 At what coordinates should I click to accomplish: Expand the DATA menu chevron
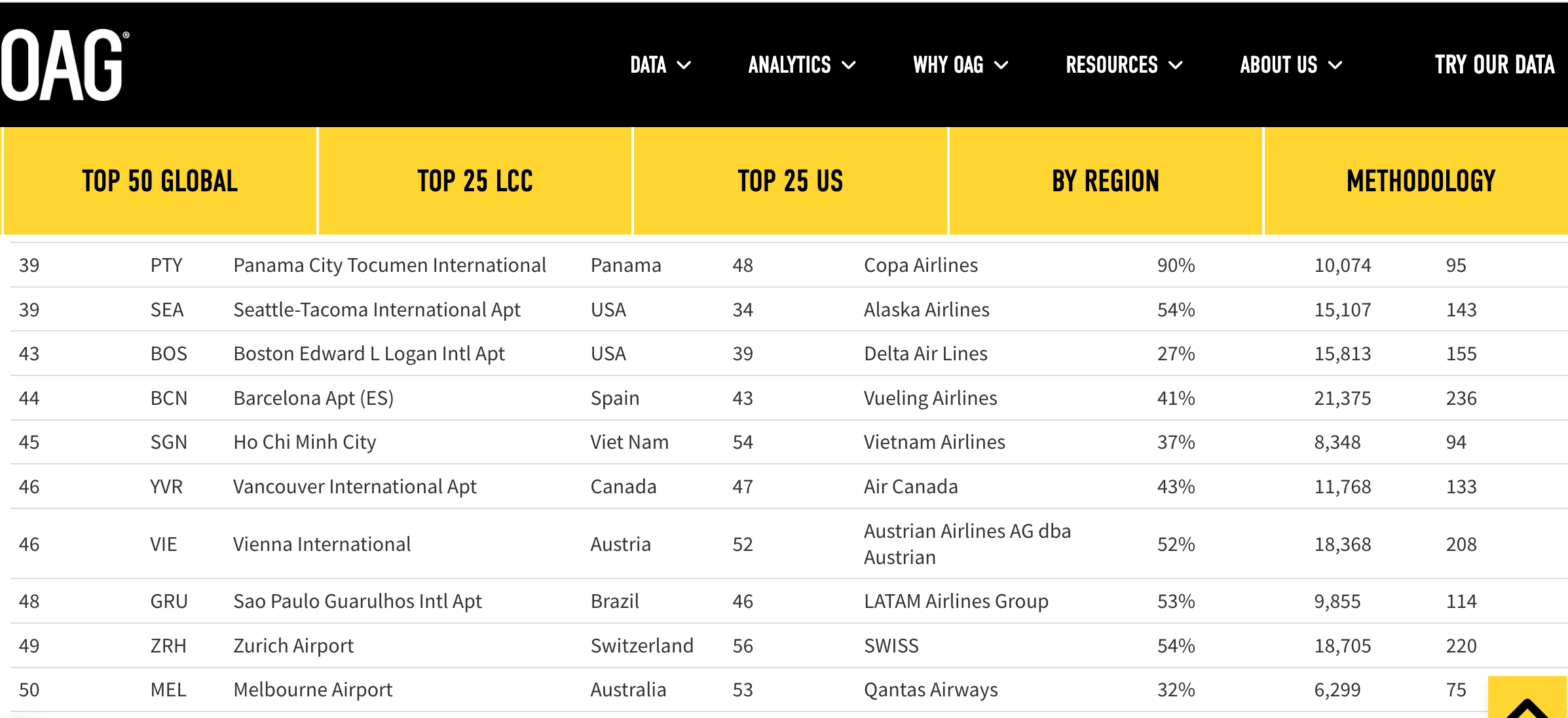coord(684,66)
